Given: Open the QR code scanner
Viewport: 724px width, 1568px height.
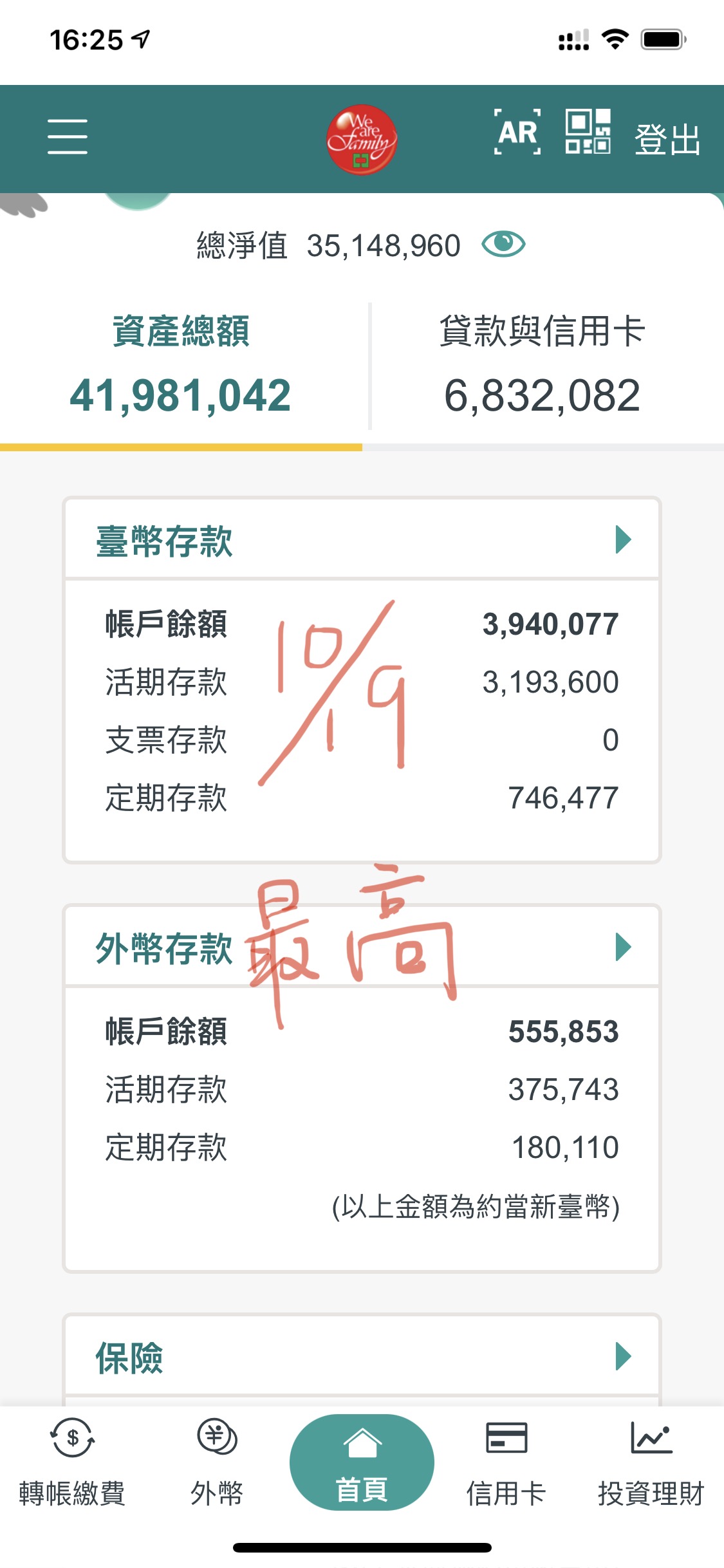Looking at the screenshot, I should (x=588, y=132).
